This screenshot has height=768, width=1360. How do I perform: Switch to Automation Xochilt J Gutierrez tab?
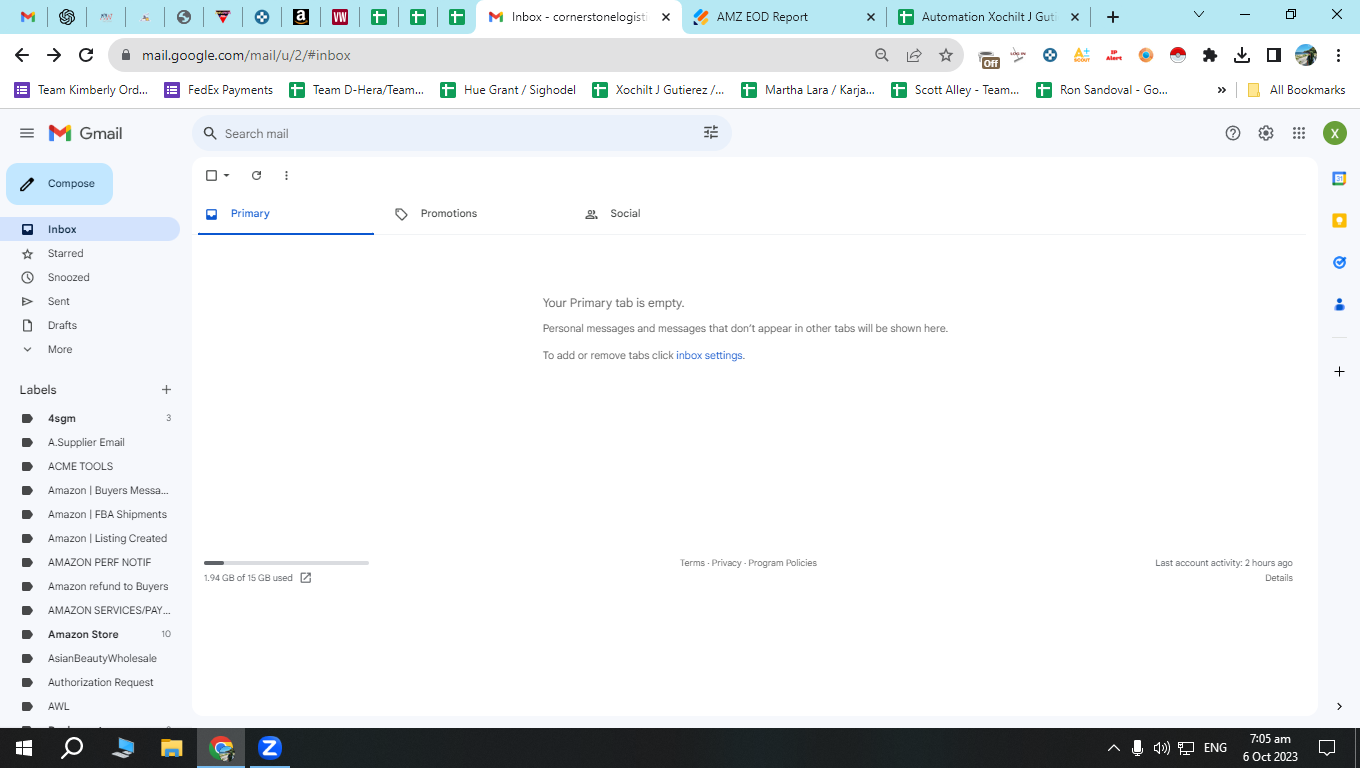pyautogui.click(x=988, y=17)
